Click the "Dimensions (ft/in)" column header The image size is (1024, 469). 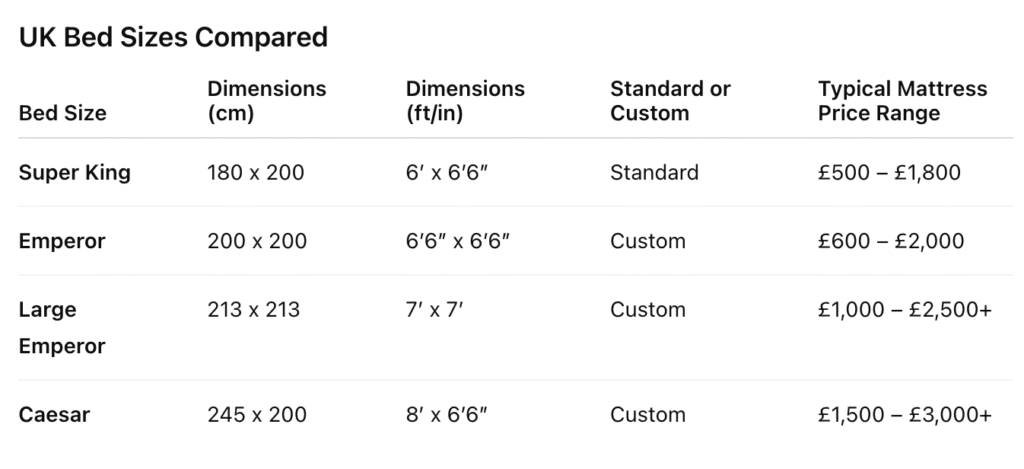(465, 101)
